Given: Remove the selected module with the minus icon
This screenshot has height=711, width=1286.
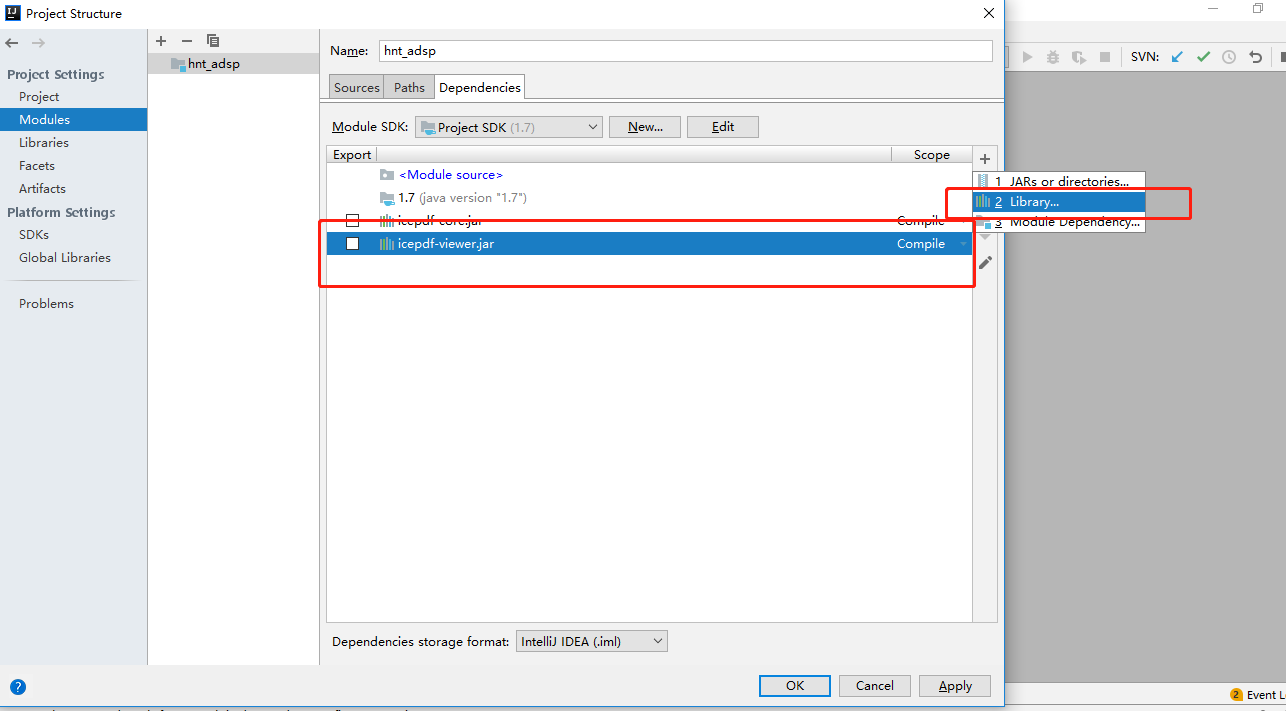Looking at the screenshot, I should 186,41.
